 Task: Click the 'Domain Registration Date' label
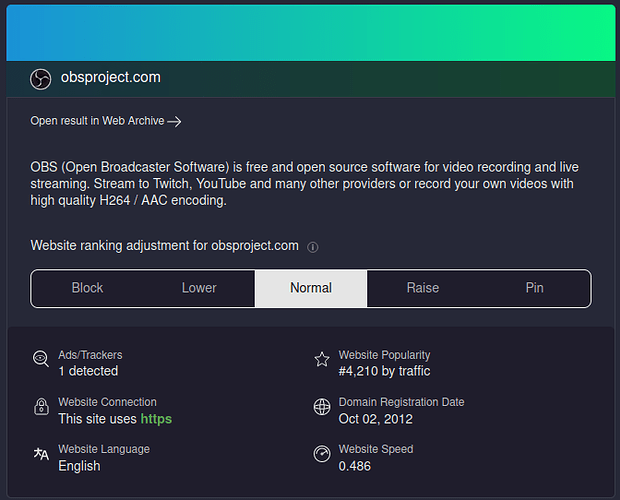[401, 402]
